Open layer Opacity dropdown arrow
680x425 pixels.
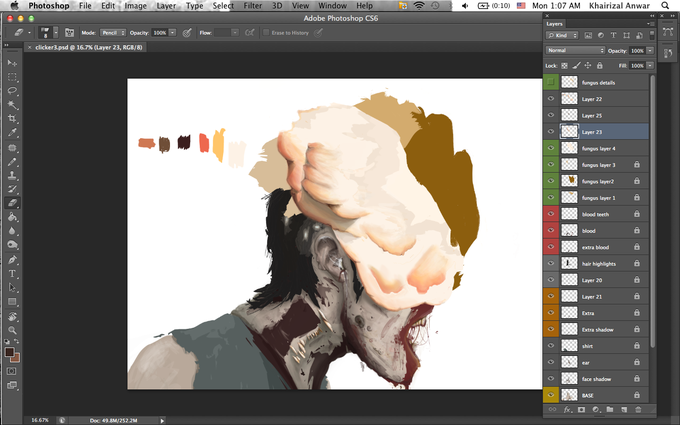coord(650,51)
